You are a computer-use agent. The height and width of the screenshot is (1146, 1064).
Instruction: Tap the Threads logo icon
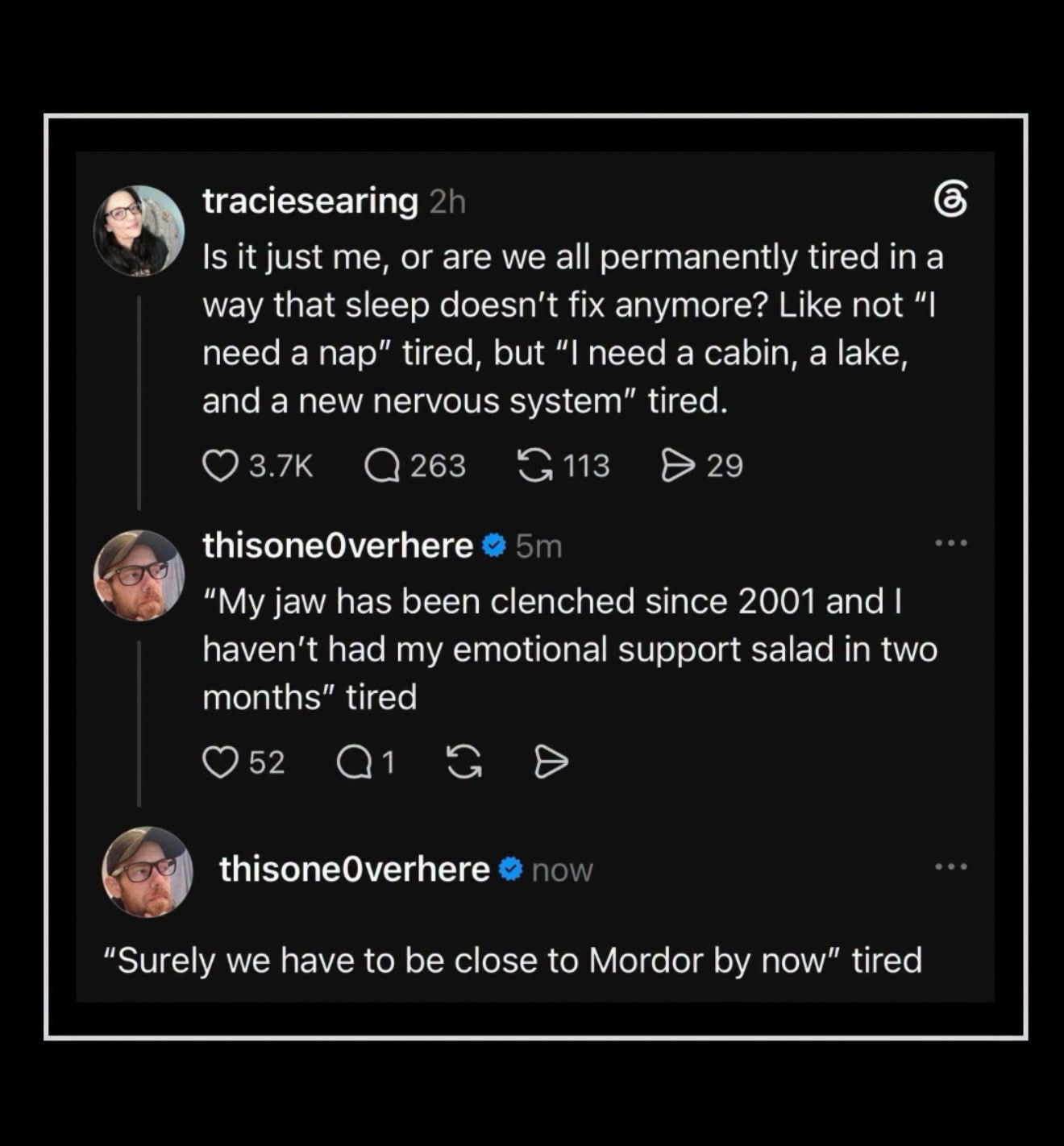point(950,199)
